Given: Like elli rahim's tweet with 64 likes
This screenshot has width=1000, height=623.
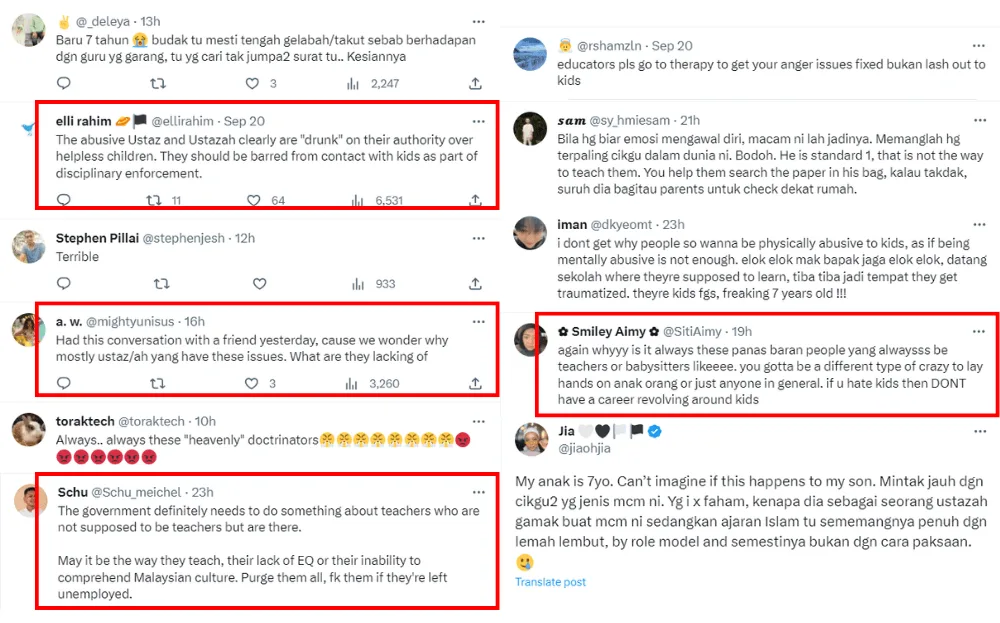Looking at the screenshot, I should point(254,200).
